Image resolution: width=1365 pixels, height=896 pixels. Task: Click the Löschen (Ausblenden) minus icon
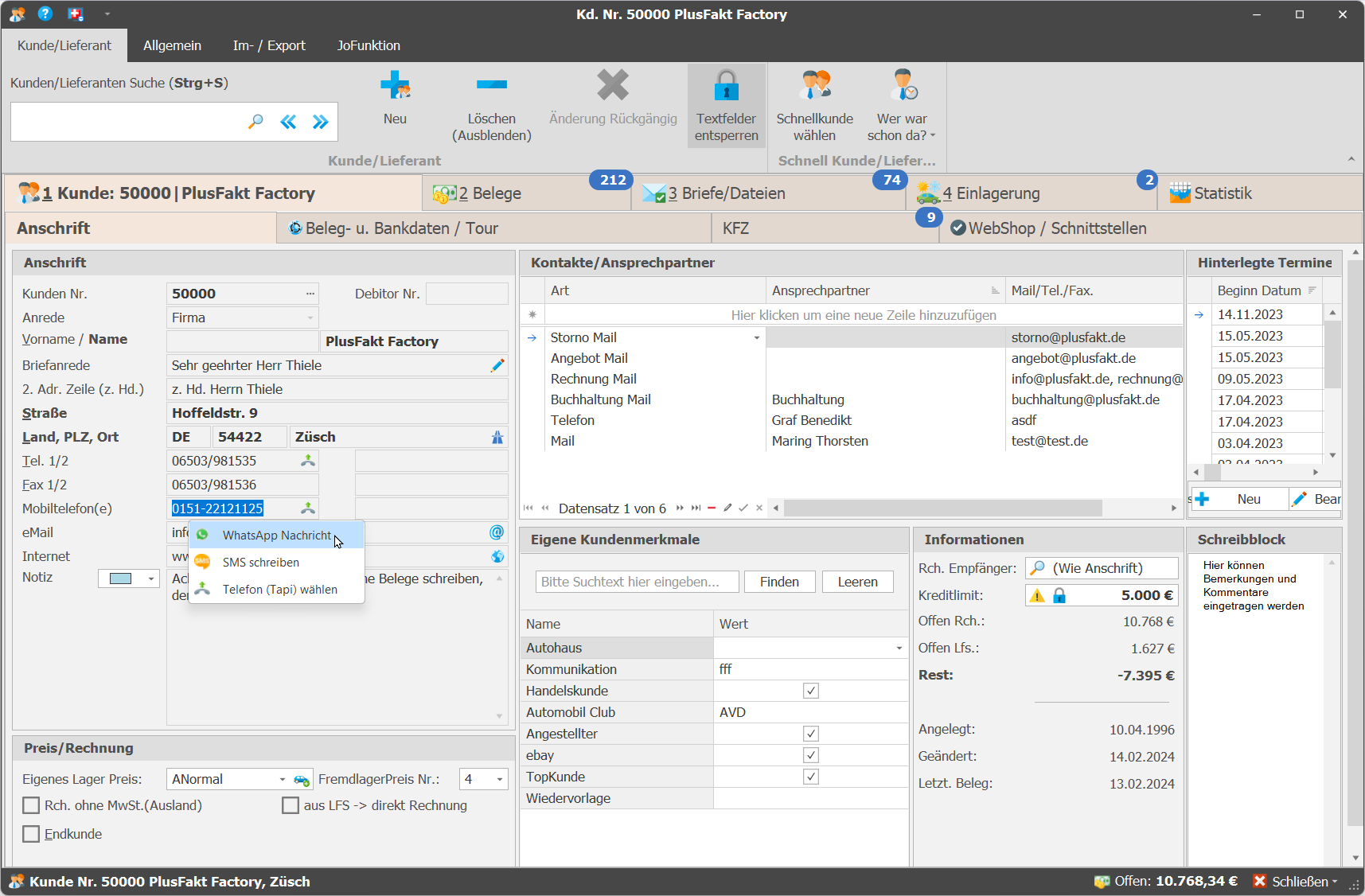491,84
